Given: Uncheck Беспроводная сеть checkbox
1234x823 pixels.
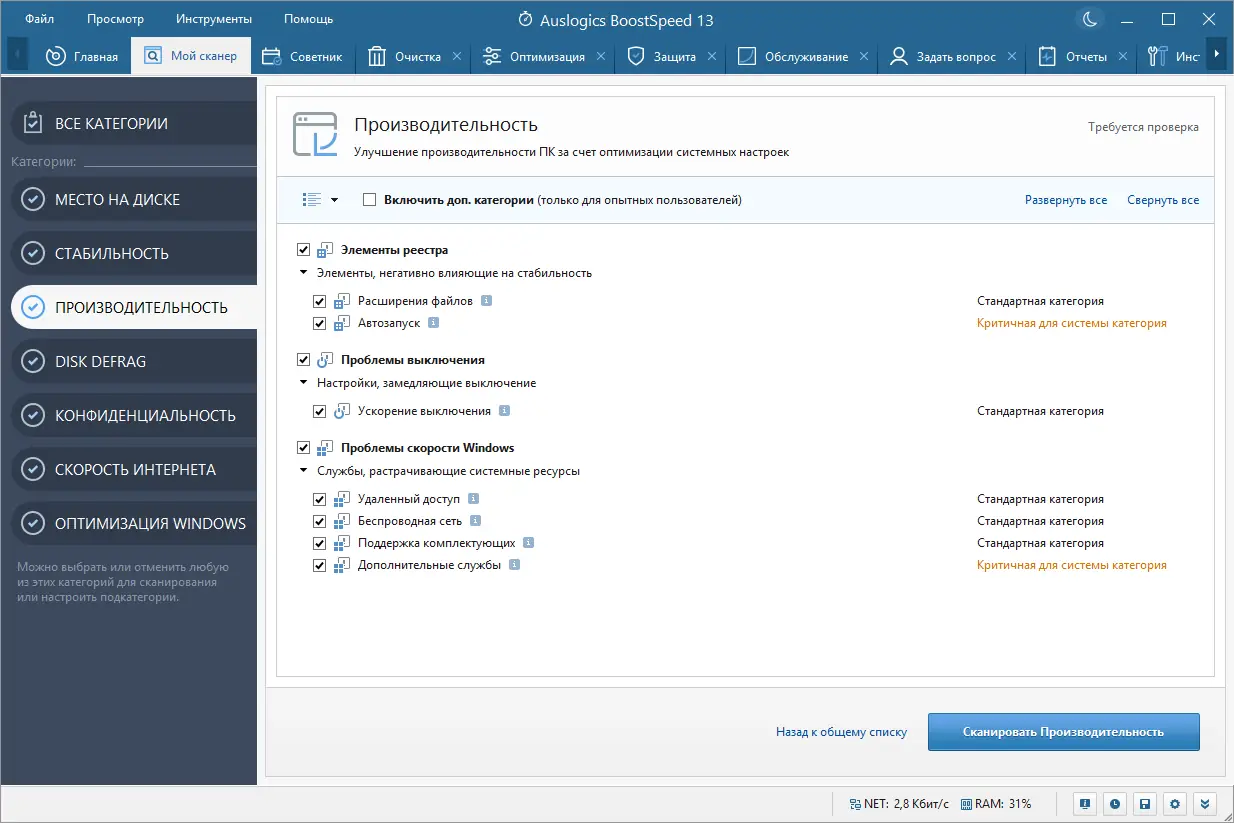Looking at the screenshot, I should point(320,521).
